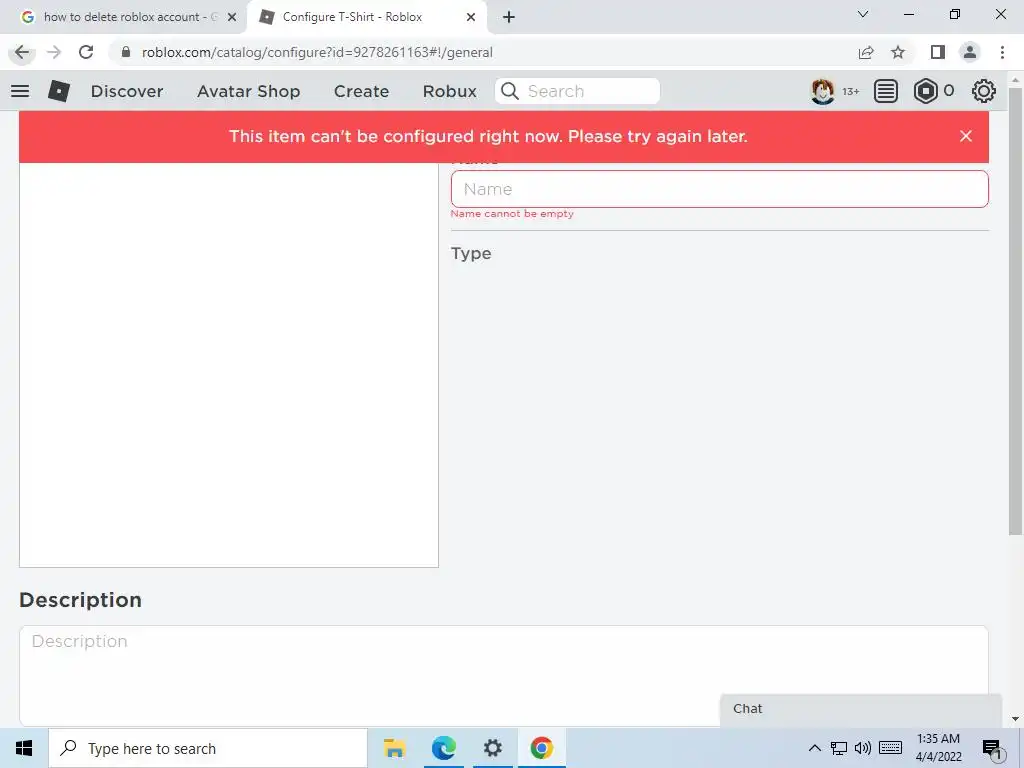Launch Microsoft Edge from taskbar
The height and width of the screenshot is (768, 1024).
click(x=443, y=748)
